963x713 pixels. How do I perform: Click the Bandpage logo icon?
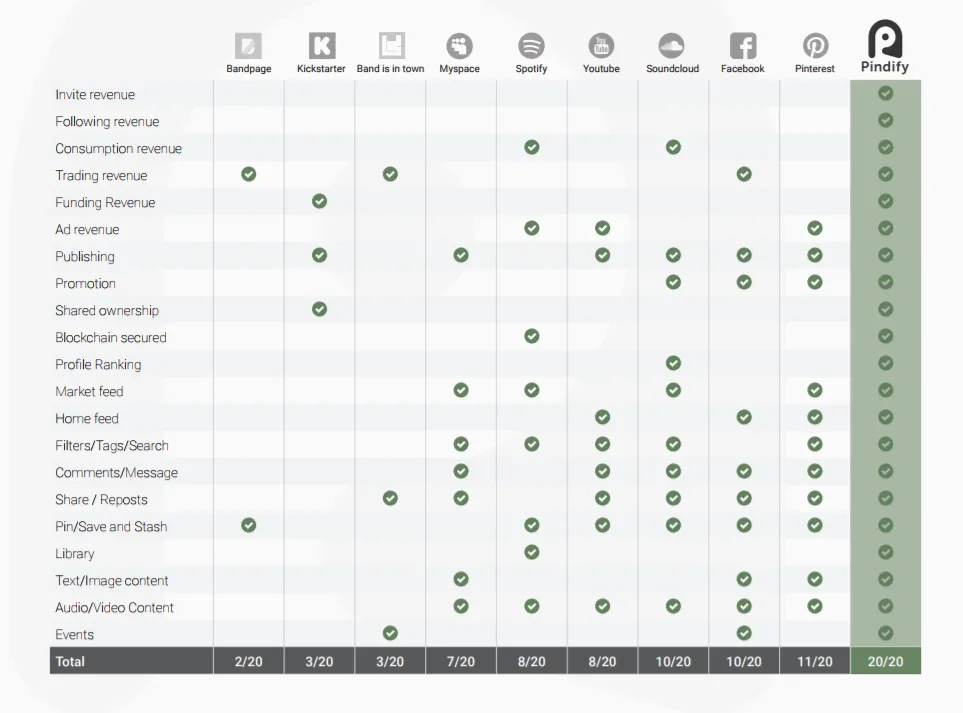coord(248,46)
